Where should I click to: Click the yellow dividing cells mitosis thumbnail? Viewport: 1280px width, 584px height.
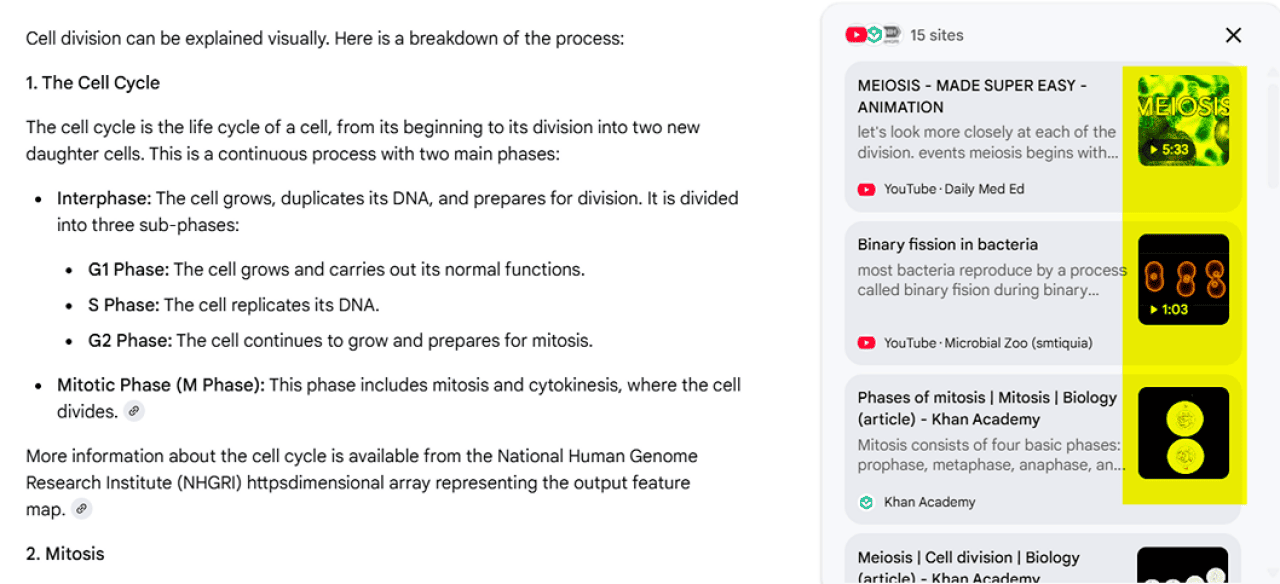(x=1183, y=432)
